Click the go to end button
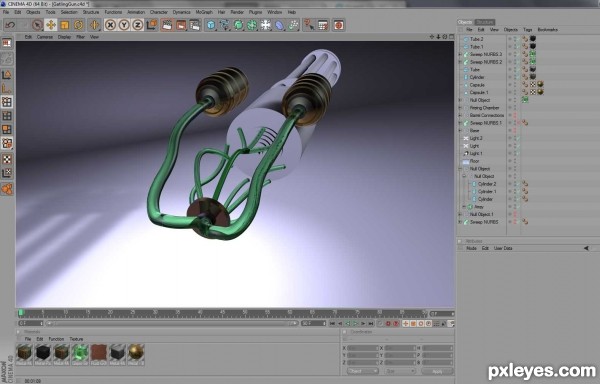Screen dimensions: 600x384 coord(371,324)
